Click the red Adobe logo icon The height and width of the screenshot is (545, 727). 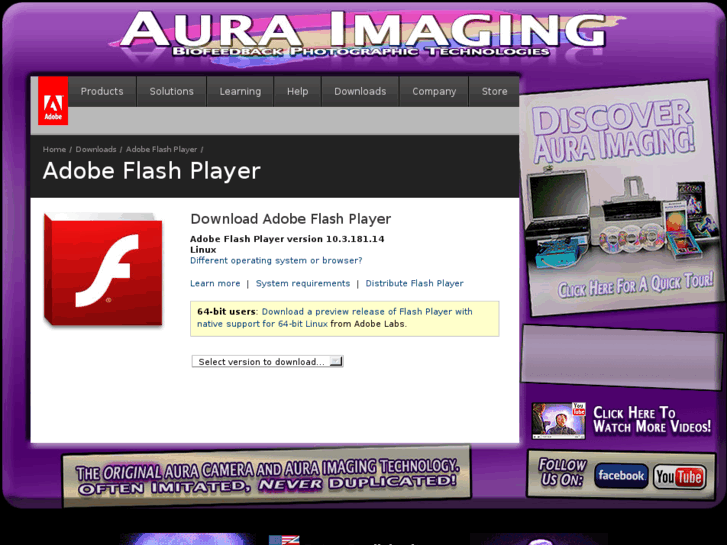[x=53, y=101]
